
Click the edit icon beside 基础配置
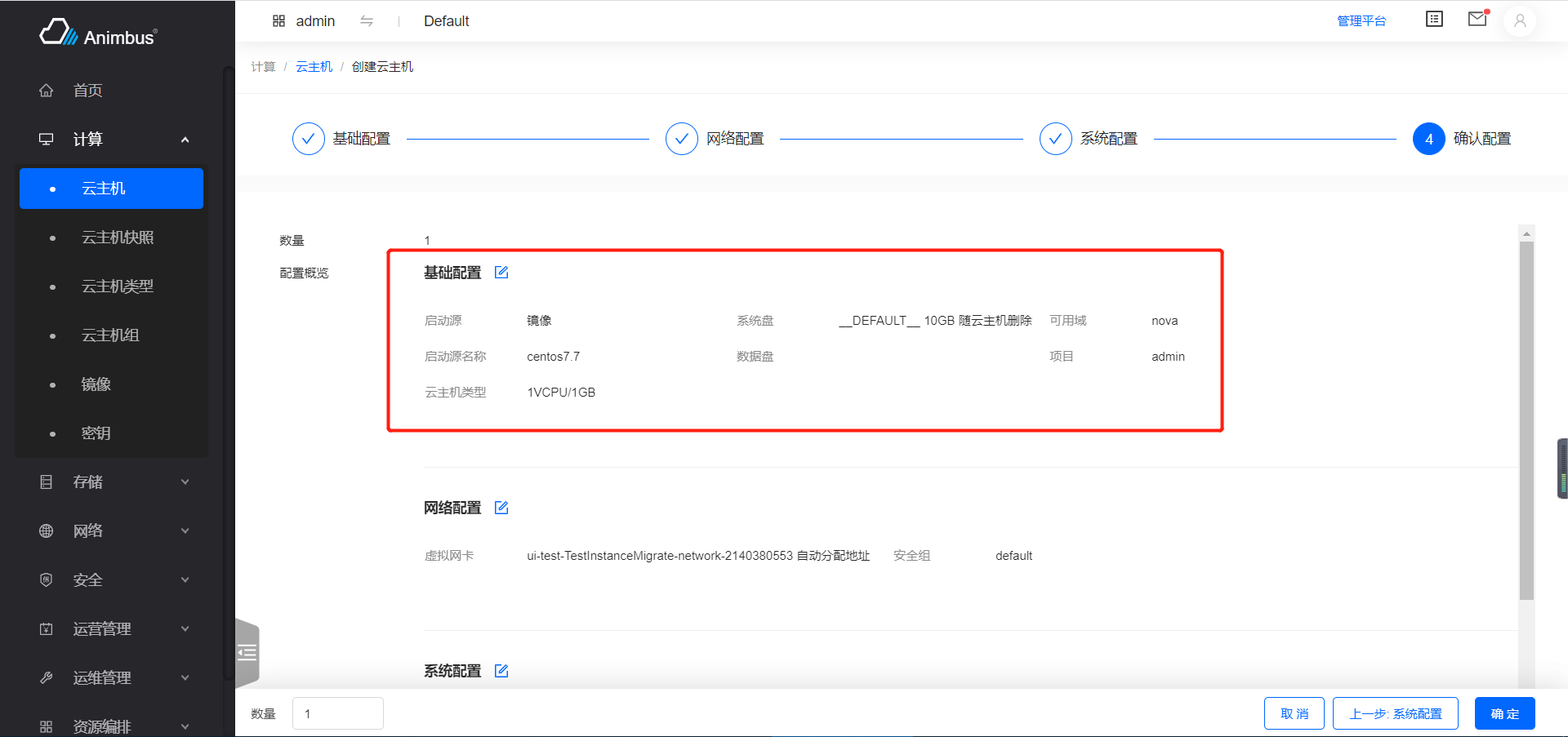501,273
